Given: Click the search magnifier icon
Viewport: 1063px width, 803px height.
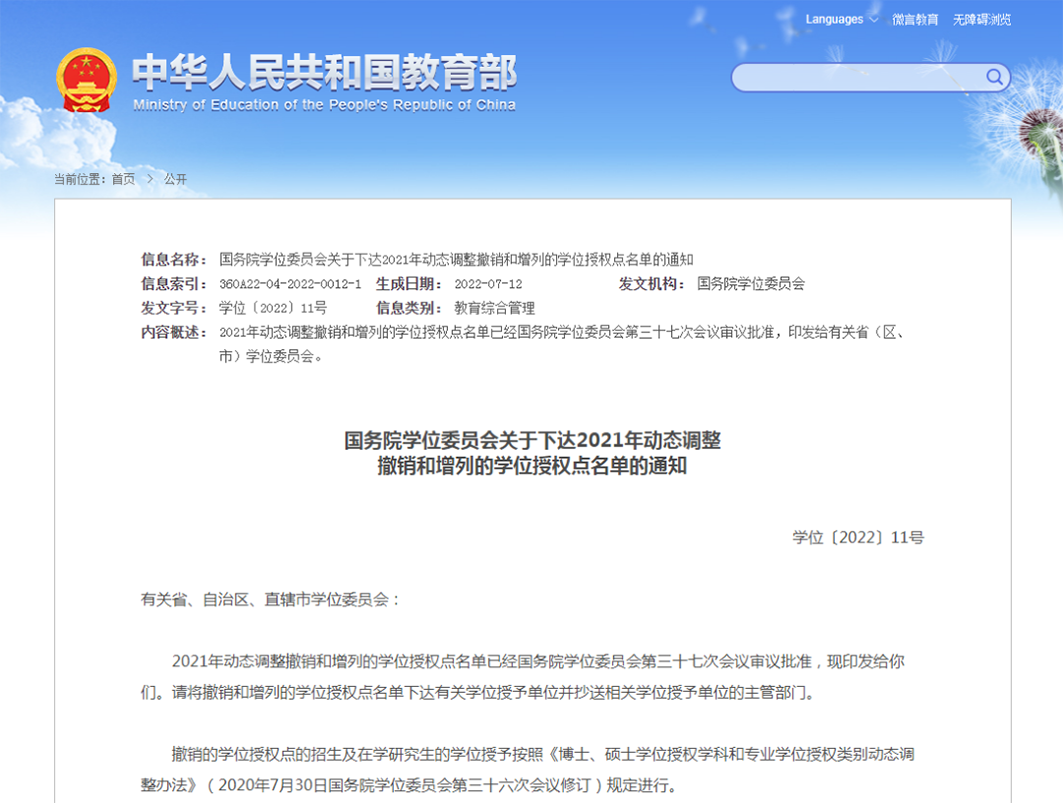Looking at the screenshot, I should point(994,77).
